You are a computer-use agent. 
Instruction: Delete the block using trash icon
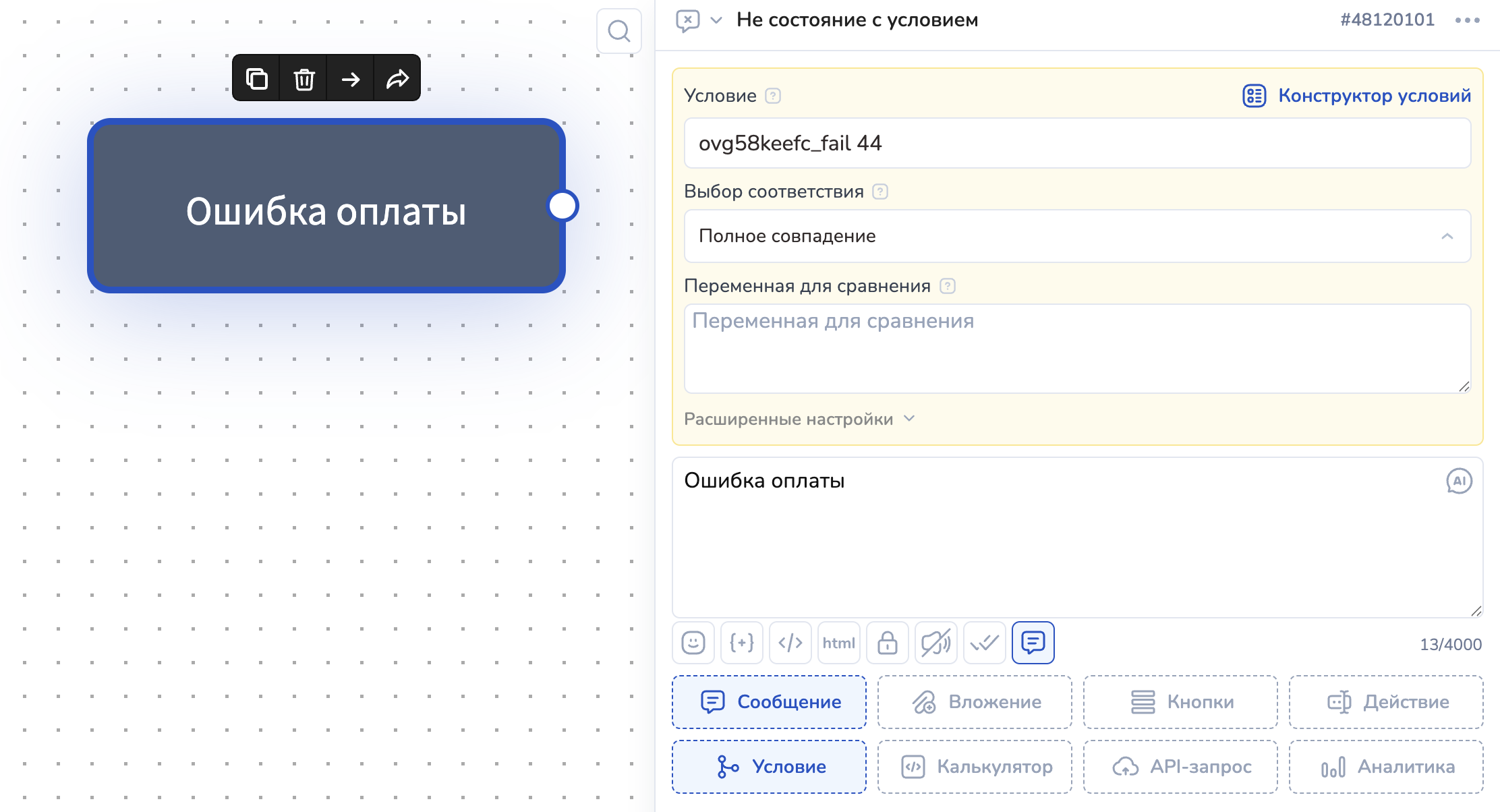click(304, 79)
